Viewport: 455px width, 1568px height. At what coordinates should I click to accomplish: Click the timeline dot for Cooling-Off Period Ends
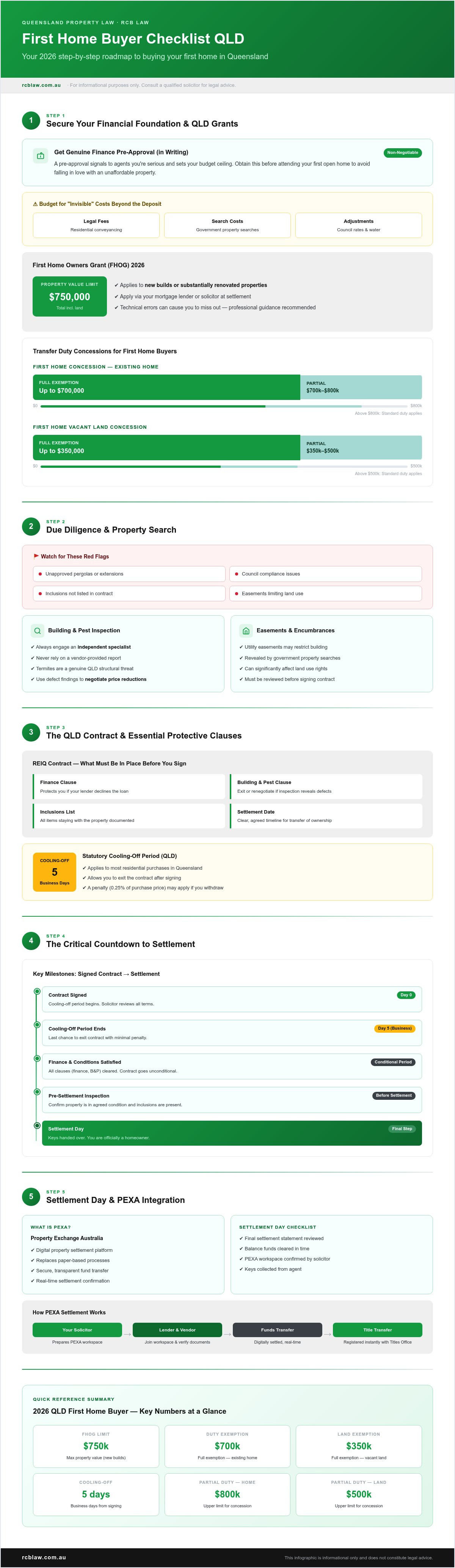click(x=37, y=1025)
